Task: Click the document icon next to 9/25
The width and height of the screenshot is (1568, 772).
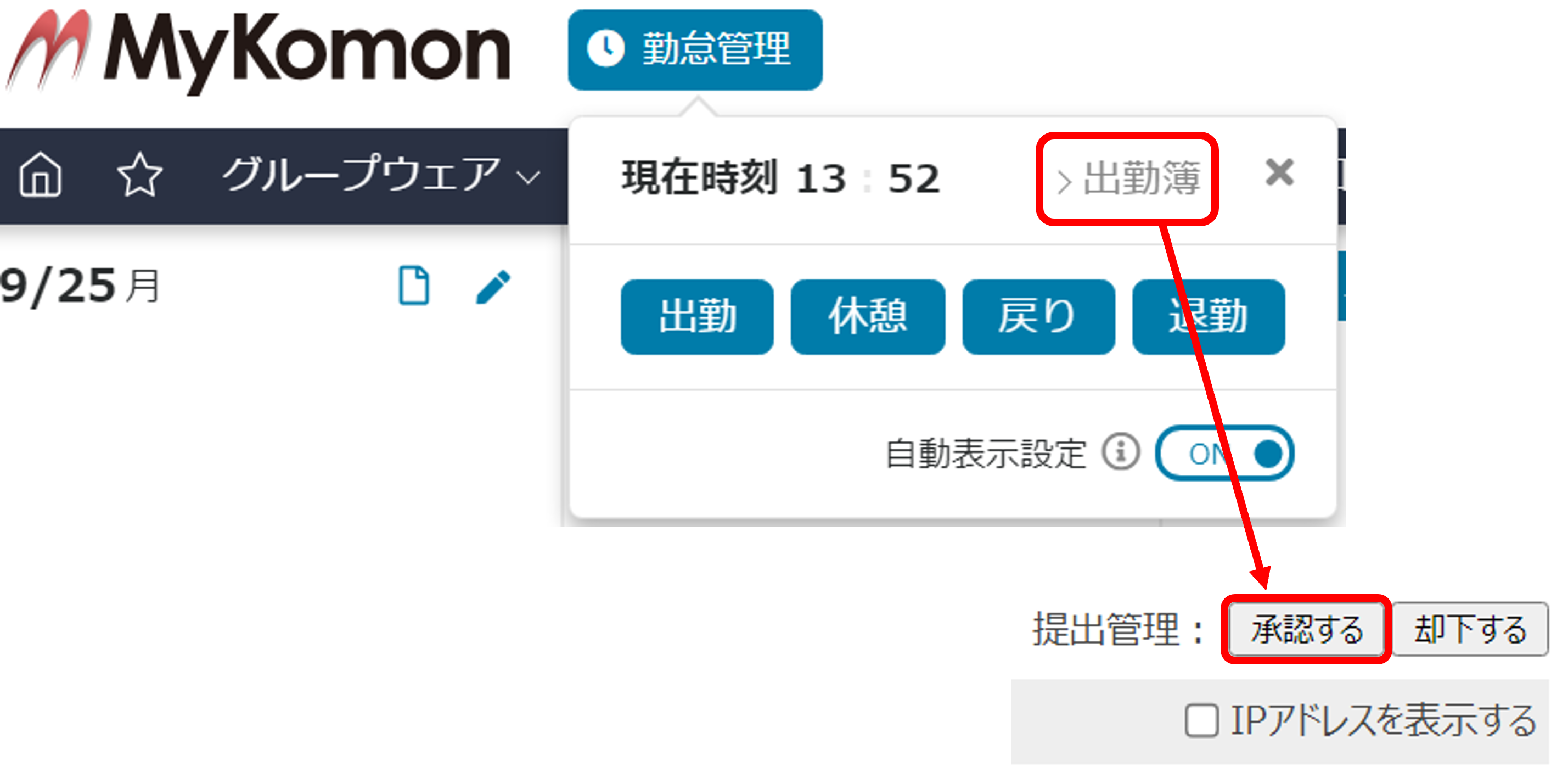Action: click(414, 285)
